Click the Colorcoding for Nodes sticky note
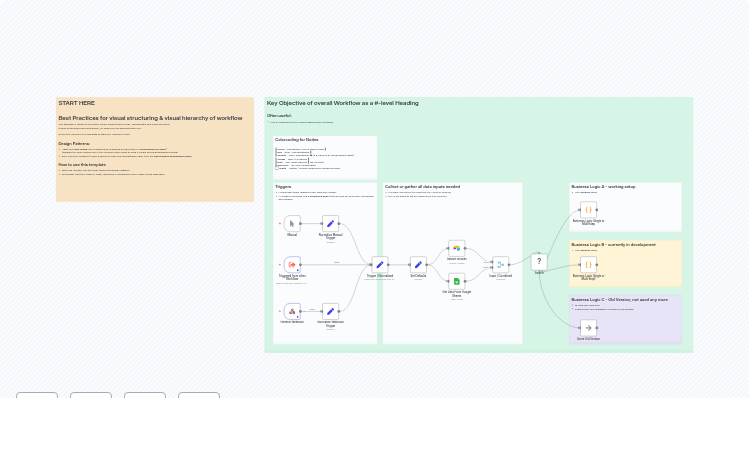Image resolution: width=749 pixels, height=450 pixels. point(326,157)
